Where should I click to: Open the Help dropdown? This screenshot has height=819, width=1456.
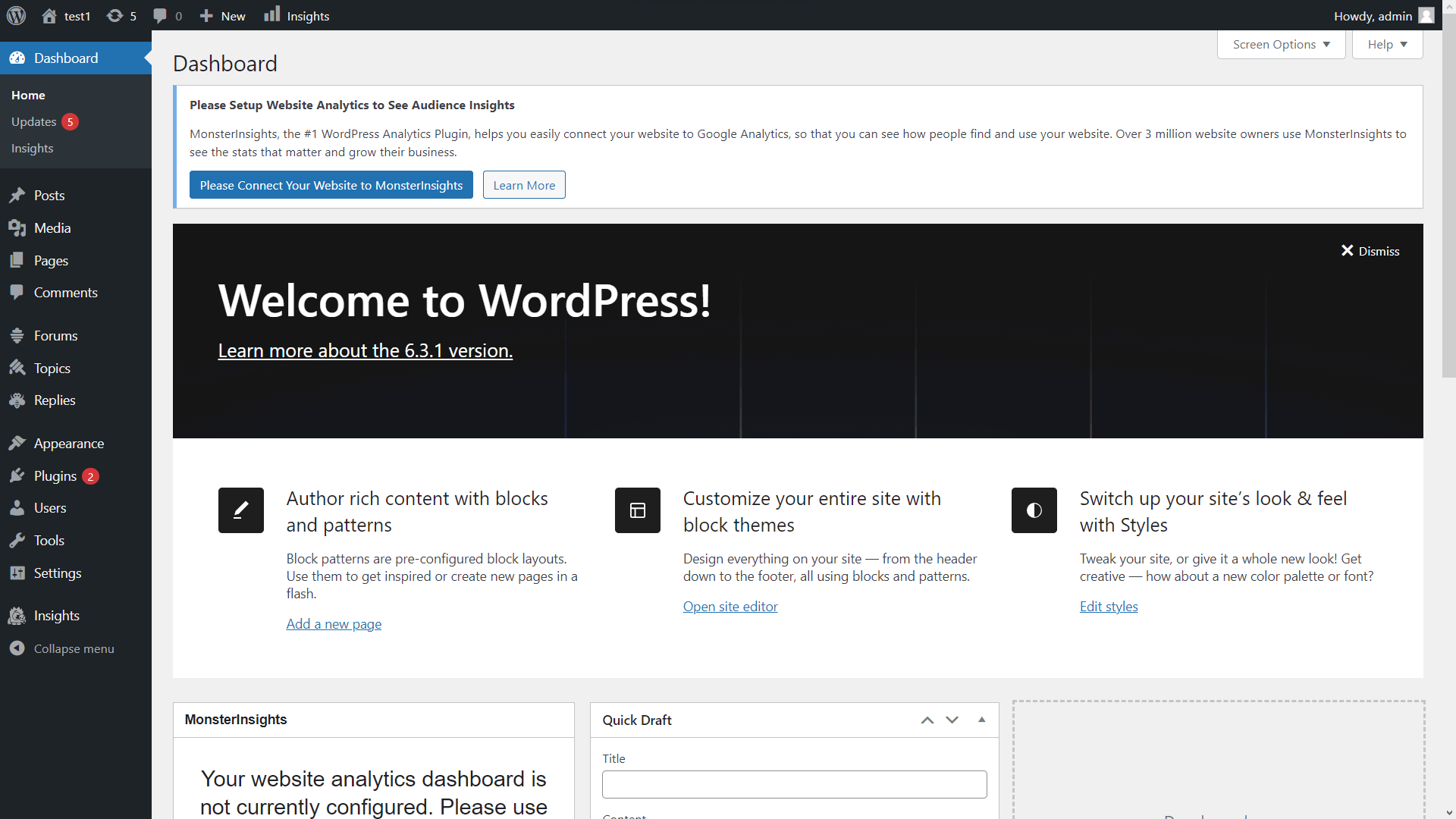(1386, 44)
